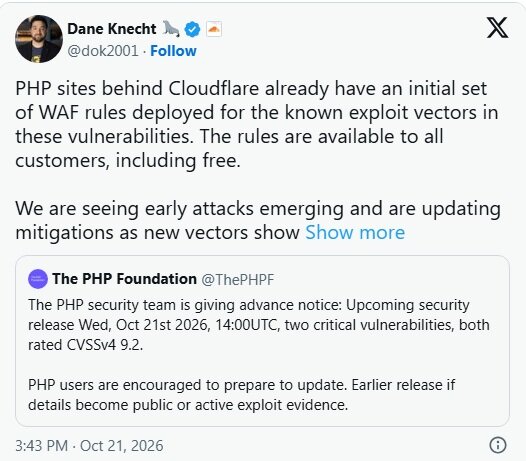
Task: Click the CVSSv4 9.2 rating line
Action: (86, 345)
